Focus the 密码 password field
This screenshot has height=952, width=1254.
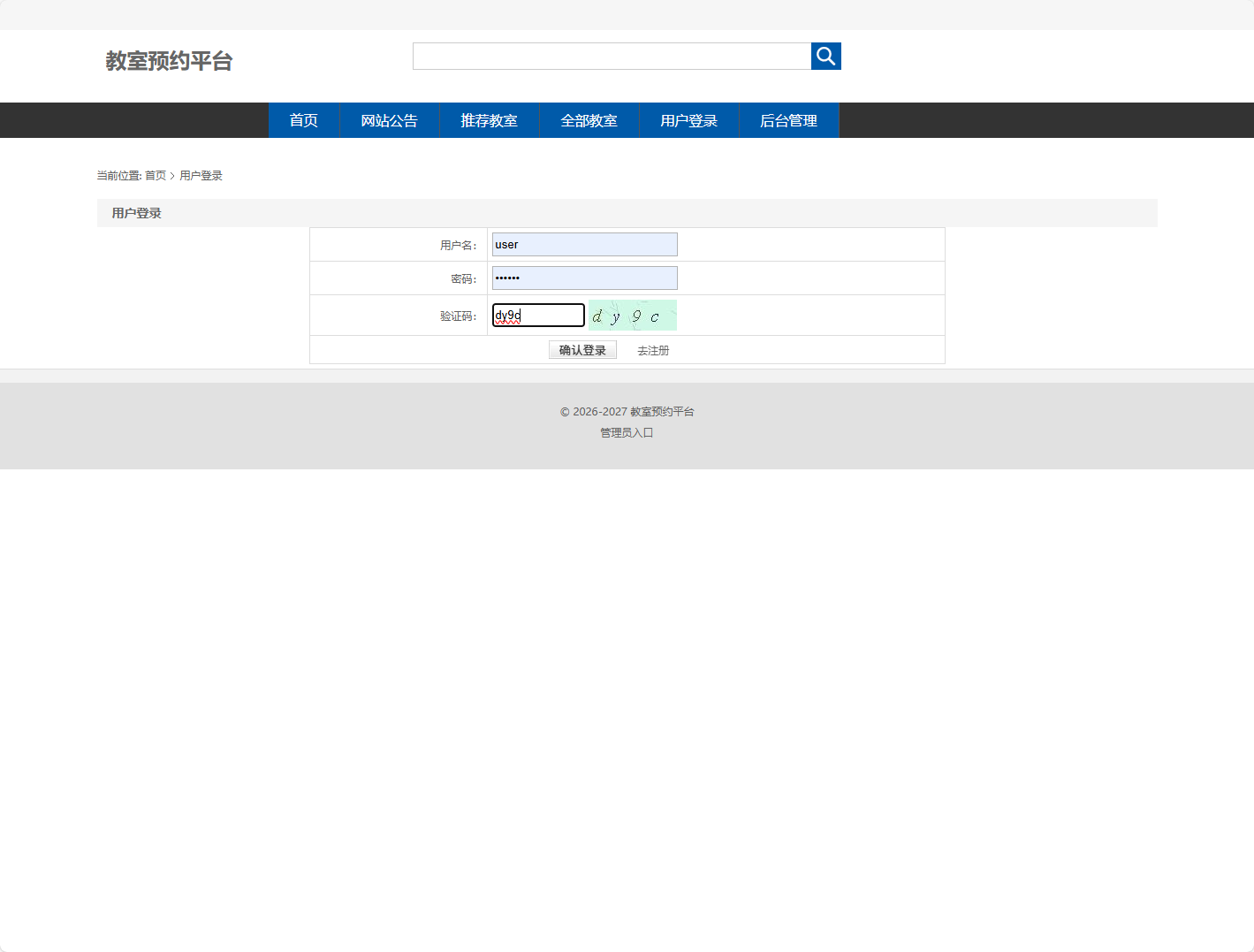(584, 278)
